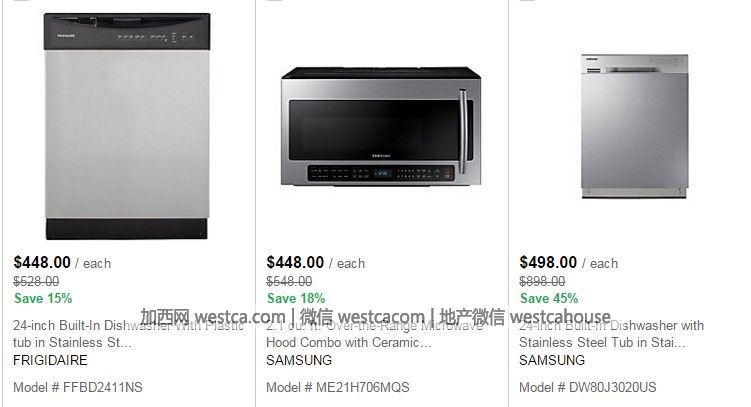Open the Frigidaire dishwasher product image

coord(127,126)
